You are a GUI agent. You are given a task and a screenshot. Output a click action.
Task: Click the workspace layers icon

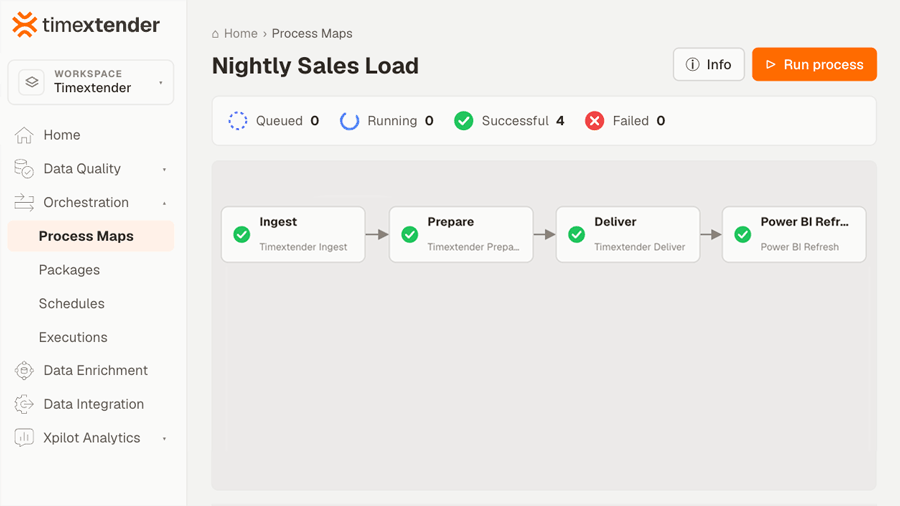point(32,82)
